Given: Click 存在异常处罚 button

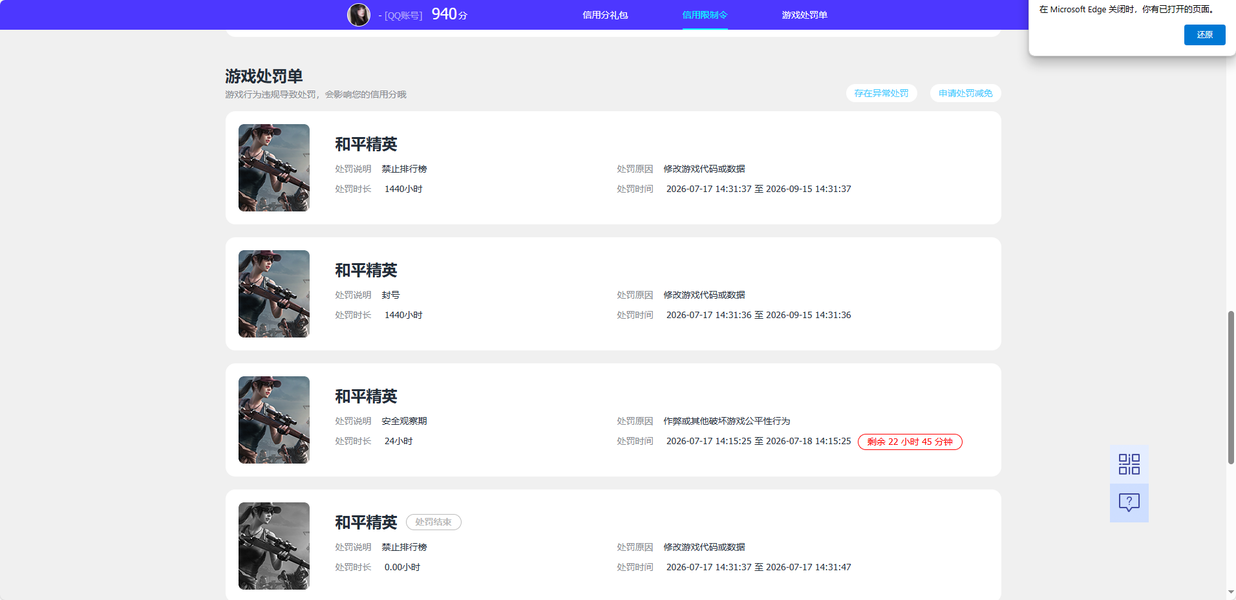Looking at the screenshot, I should 881,93.
